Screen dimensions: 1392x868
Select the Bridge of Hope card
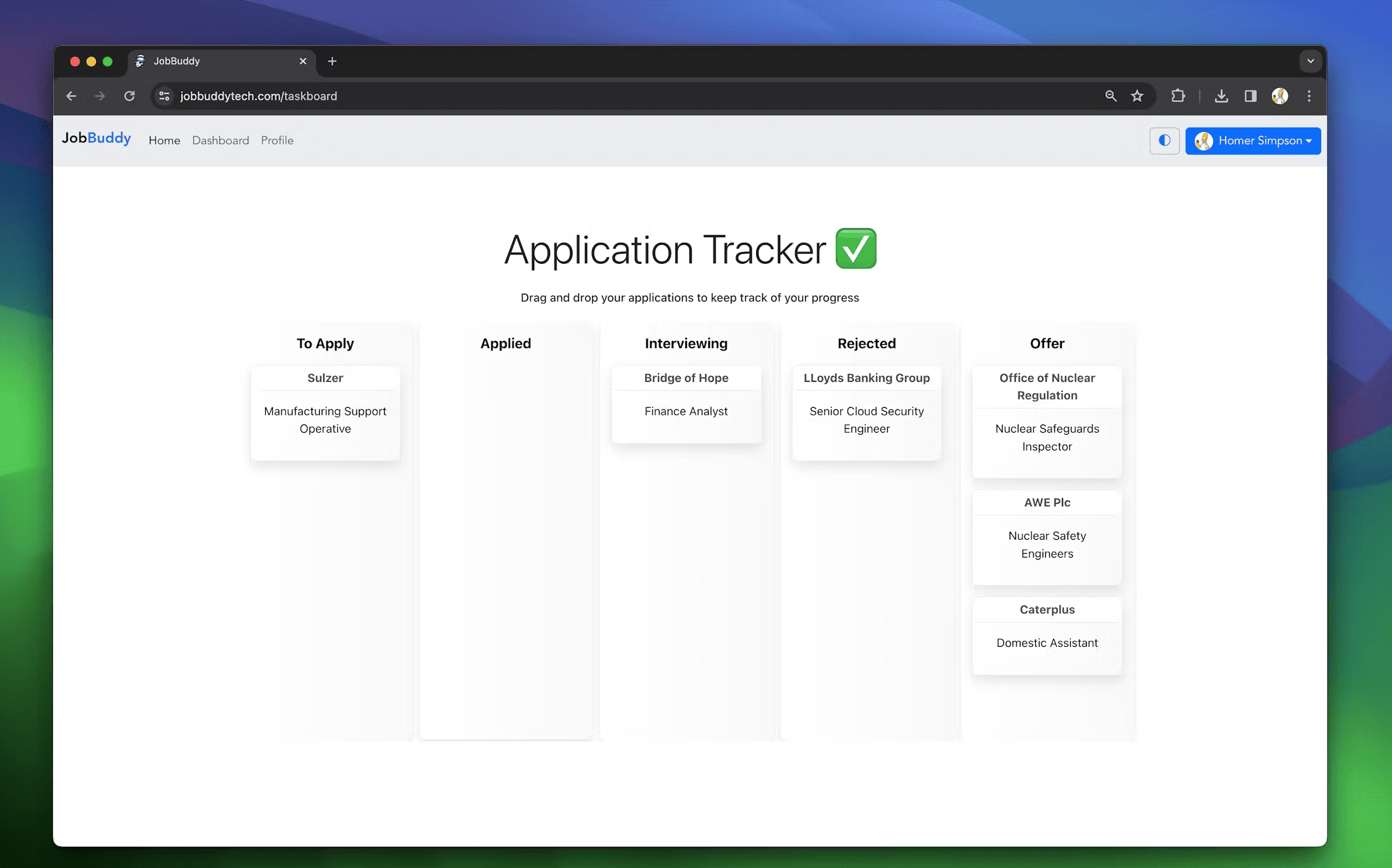click(x=686, y=404)
